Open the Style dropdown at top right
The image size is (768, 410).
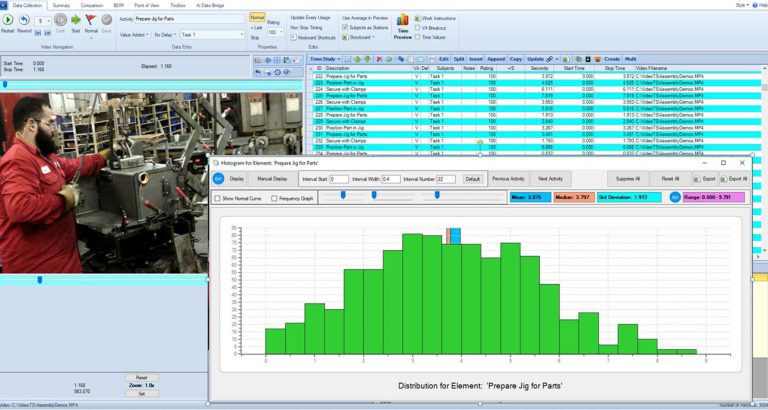[x=743, y=5]
